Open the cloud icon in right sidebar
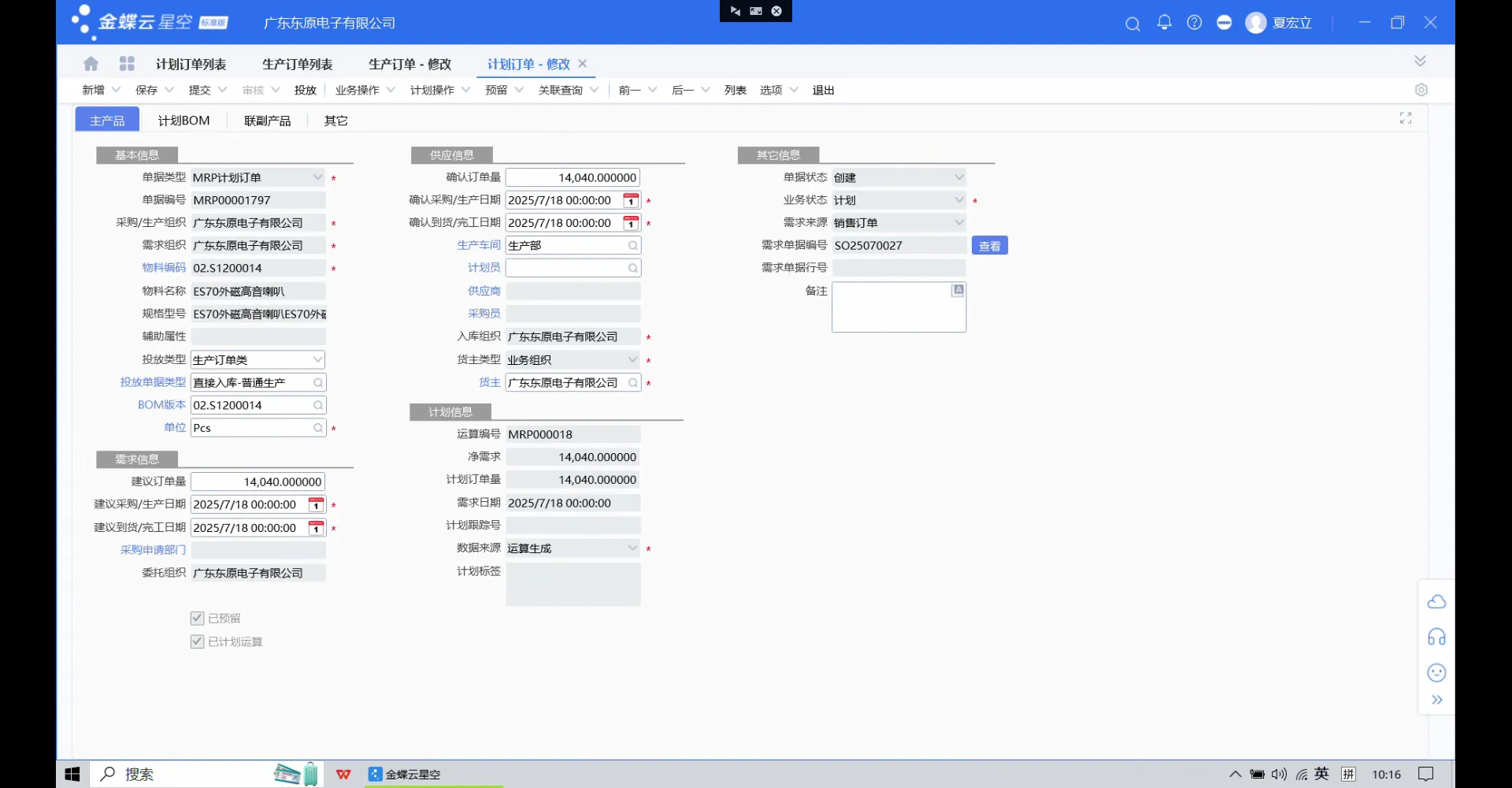 pos(1436,602)
